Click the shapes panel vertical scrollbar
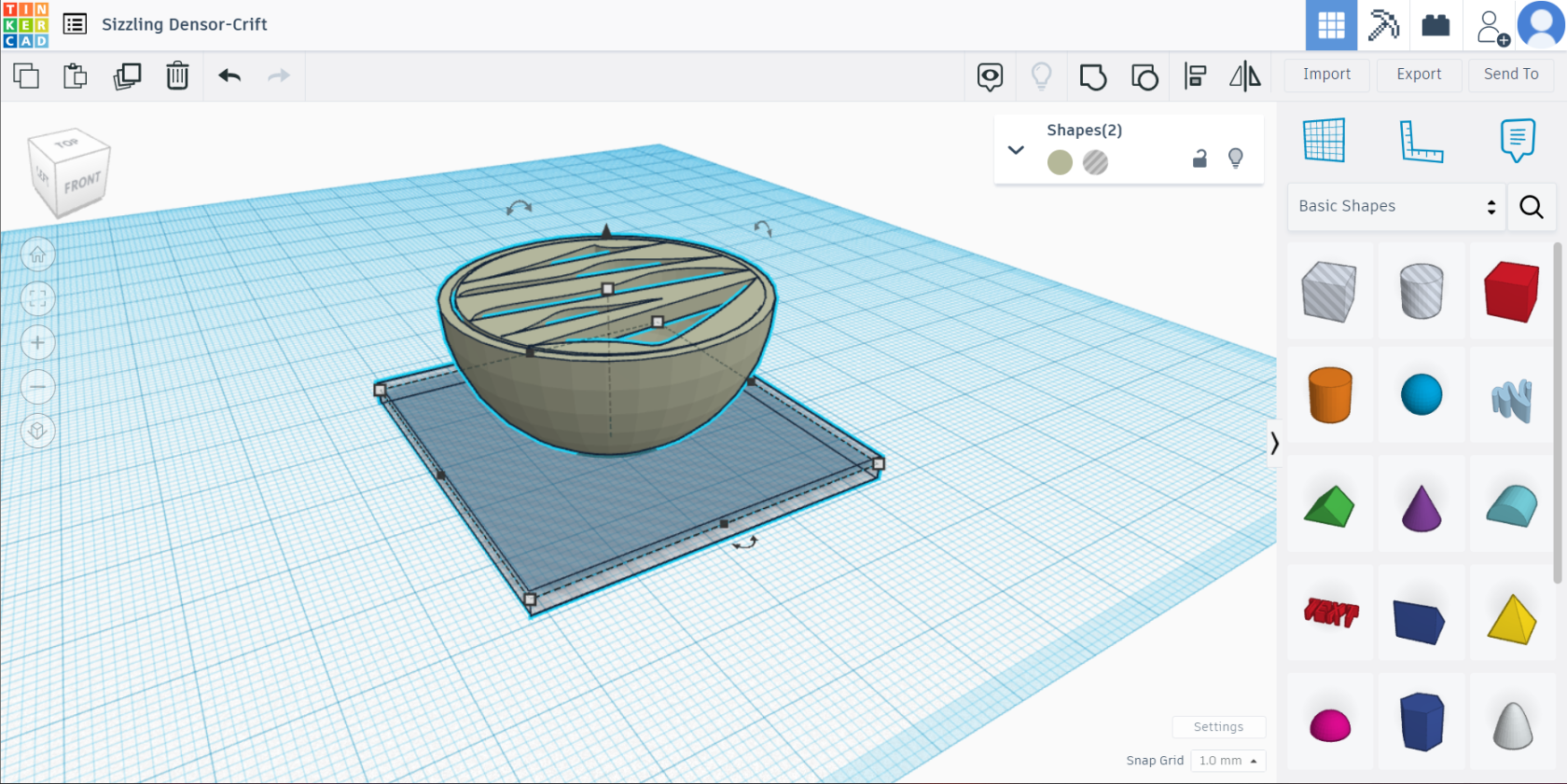1567x784 pixels. (1558, 413)
